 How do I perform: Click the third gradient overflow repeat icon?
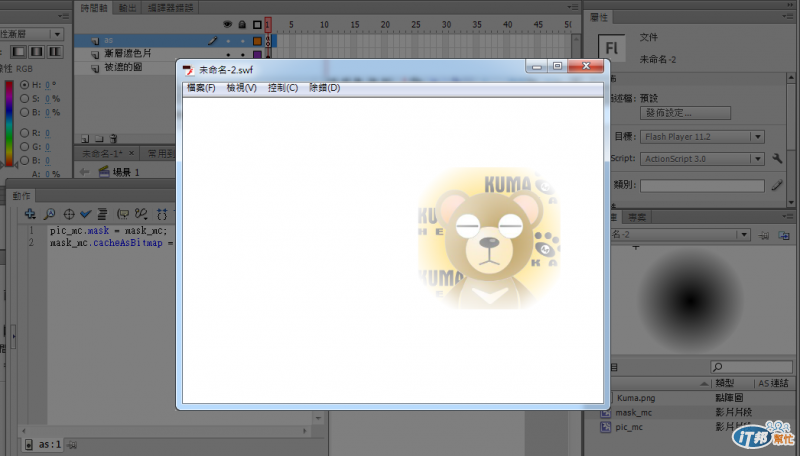55,52
